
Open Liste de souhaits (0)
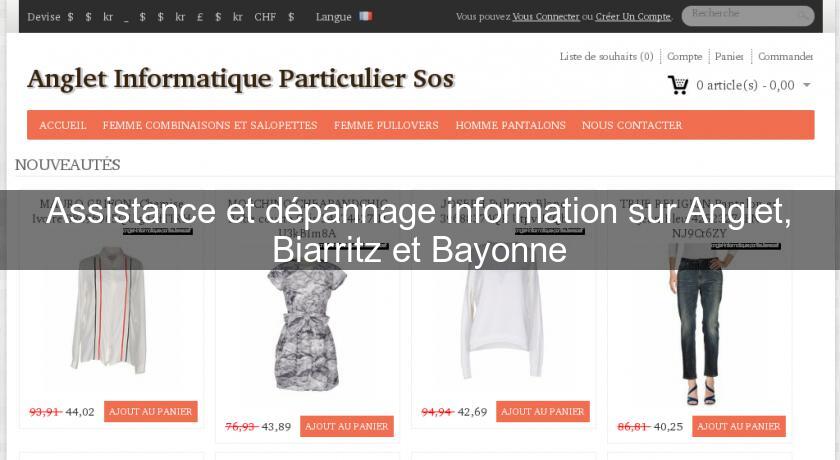point(606,56)
